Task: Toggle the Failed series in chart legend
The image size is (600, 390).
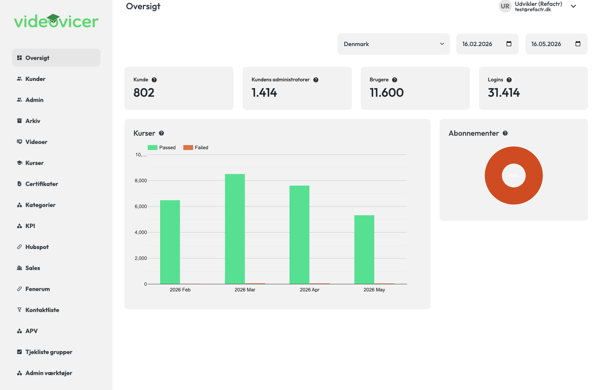Action: tap(196, 148)
